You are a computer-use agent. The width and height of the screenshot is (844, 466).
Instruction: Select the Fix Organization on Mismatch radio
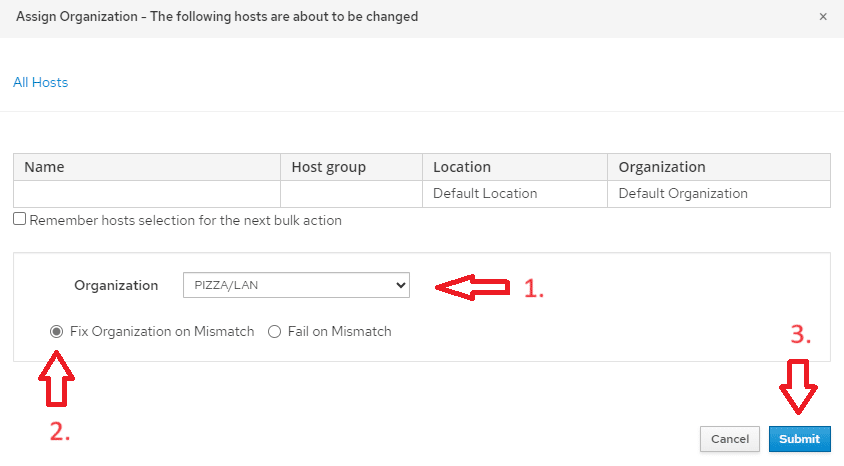click(x=56, y=331)
